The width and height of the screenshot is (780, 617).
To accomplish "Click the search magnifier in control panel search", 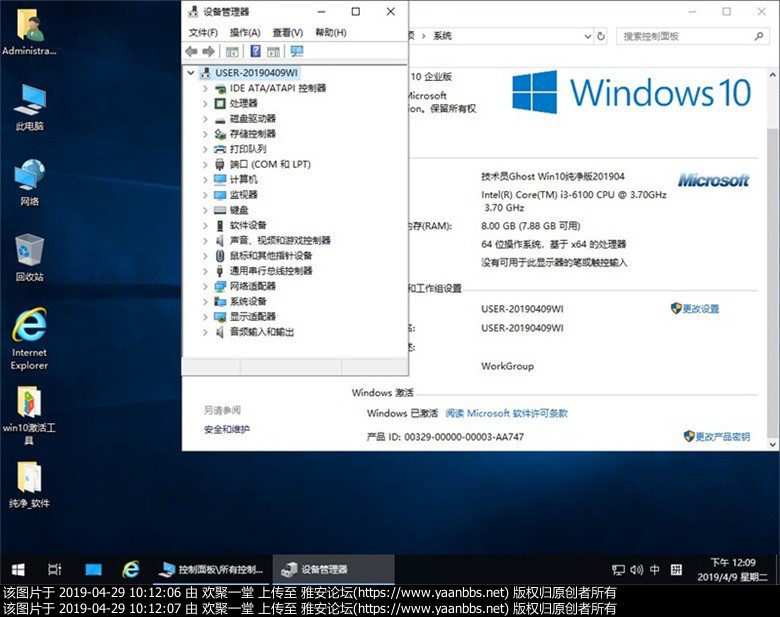I will [x=759, y=36].
